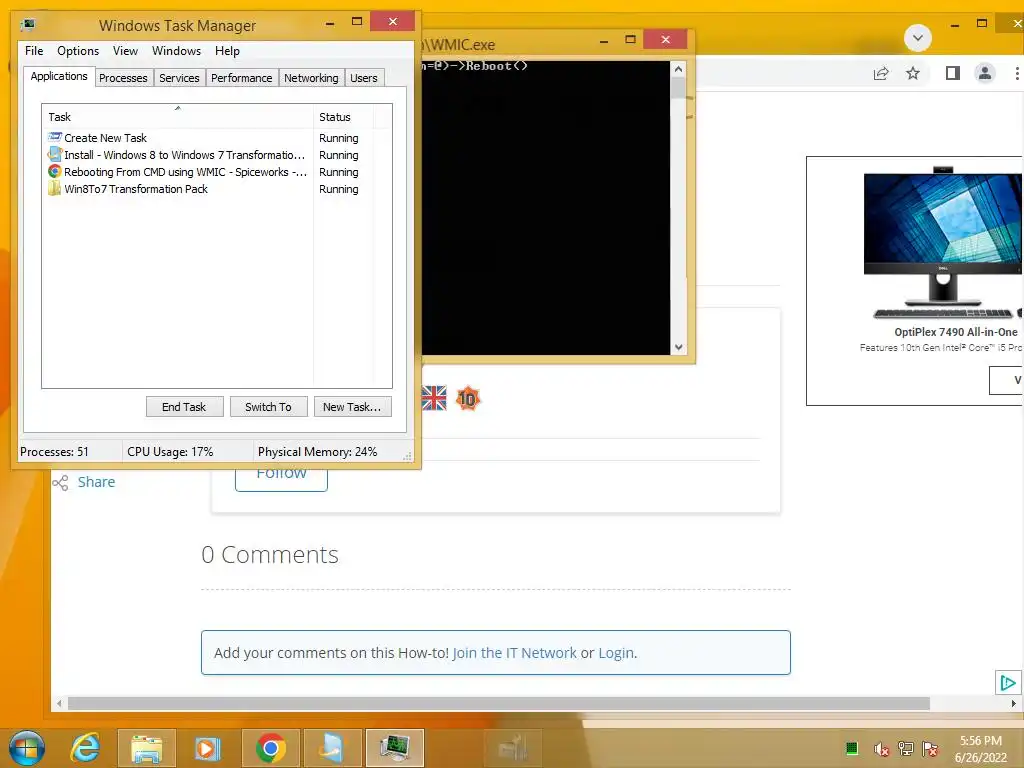Bookmark this page with the star icon

click(x=913, y=73)
